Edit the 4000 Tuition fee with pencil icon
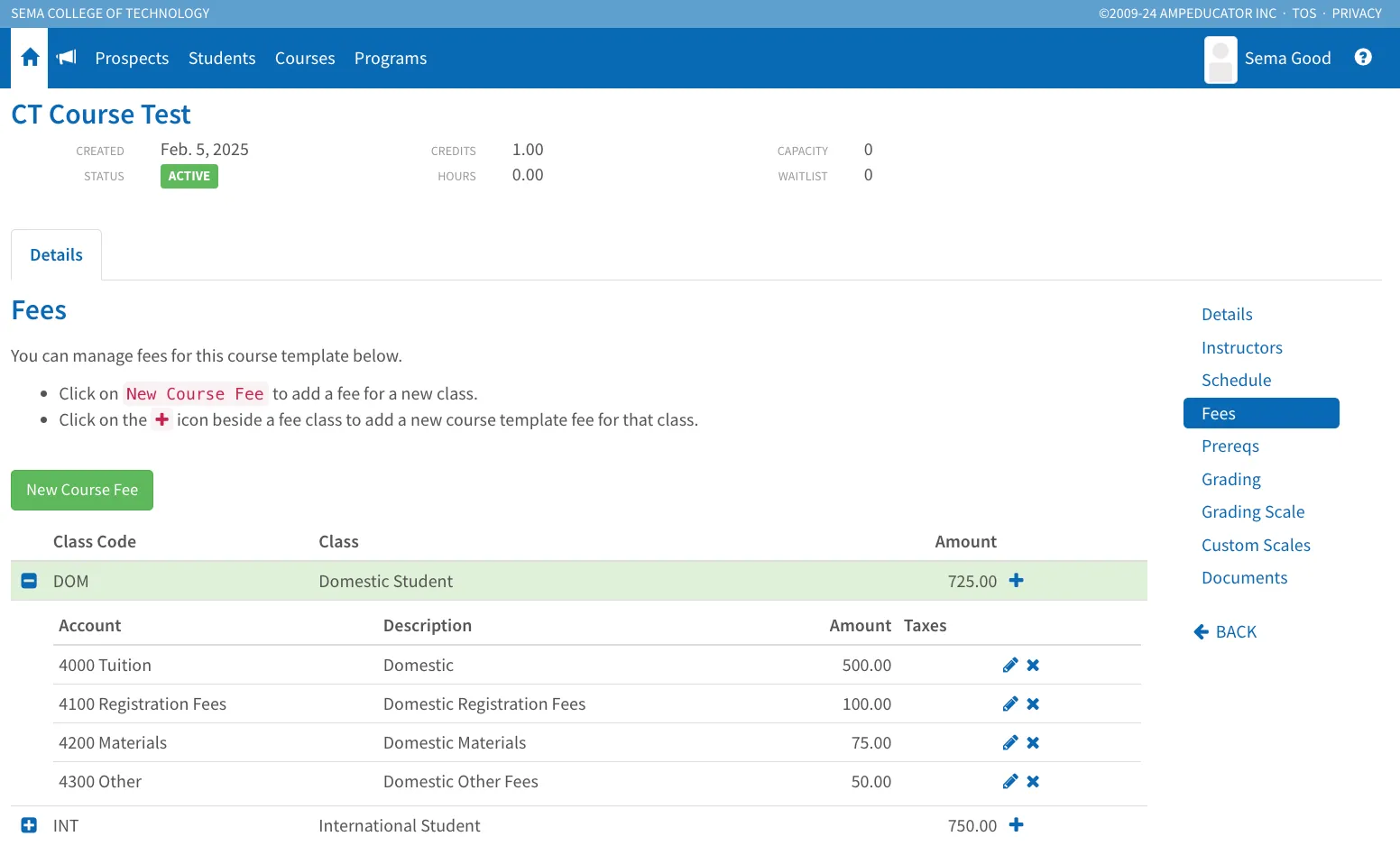1400x855 pixels. (1010, 666)
